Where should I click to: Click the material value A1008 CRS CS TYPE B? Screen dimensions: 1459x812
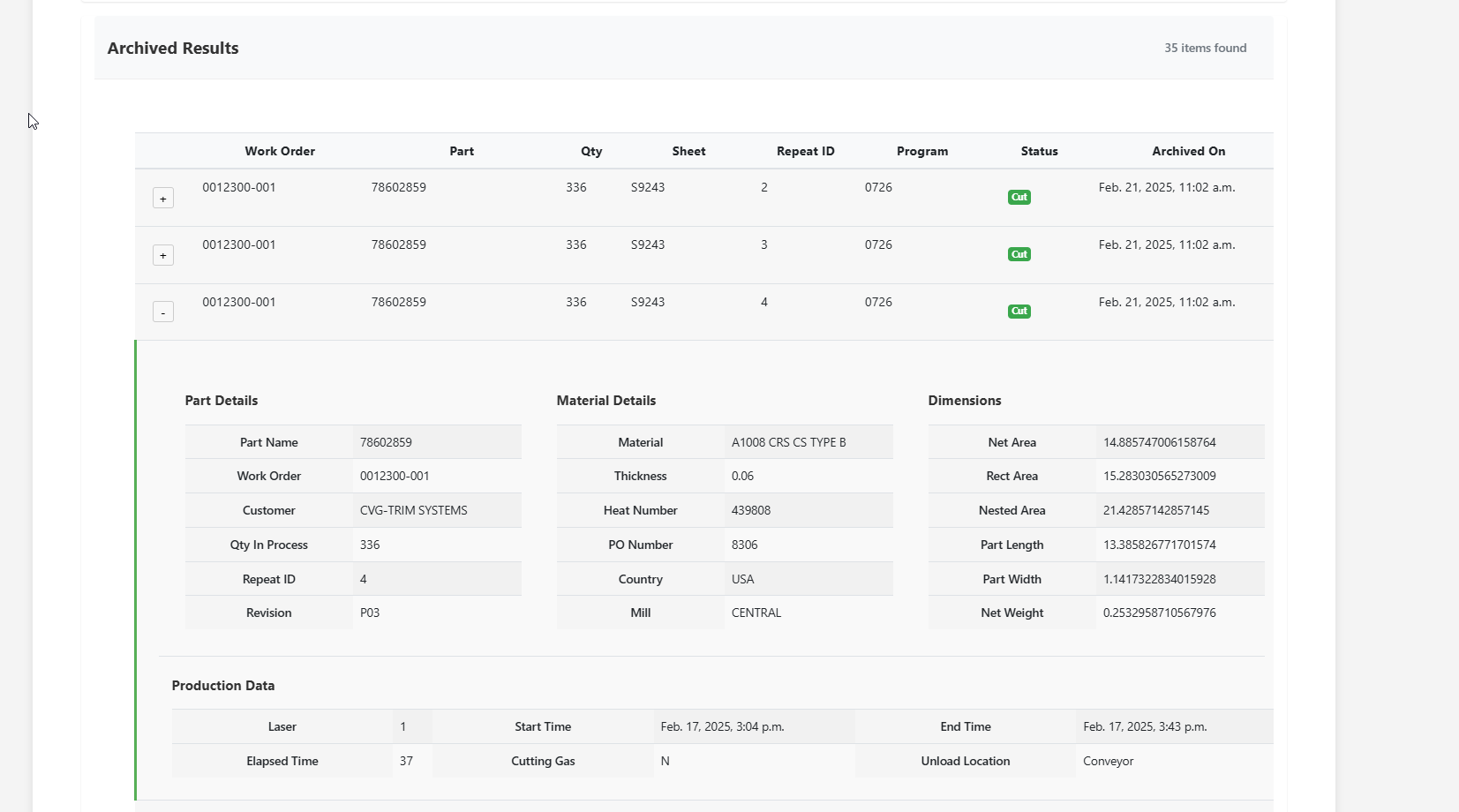788,442
